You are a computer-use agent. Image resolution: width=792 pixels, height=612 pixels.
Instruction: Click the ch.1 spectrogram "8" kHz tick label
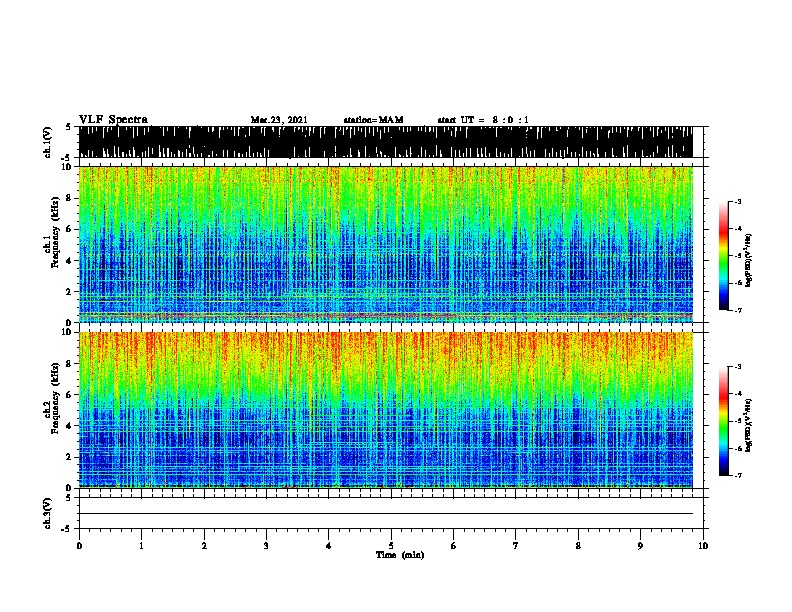tap(70, 198)
